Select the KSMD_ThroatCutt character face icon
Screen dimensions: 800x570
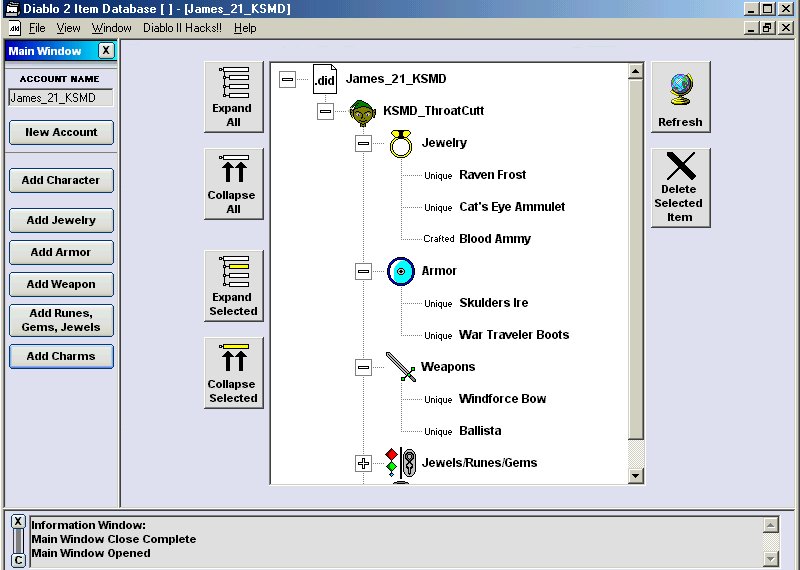[363, 112]
